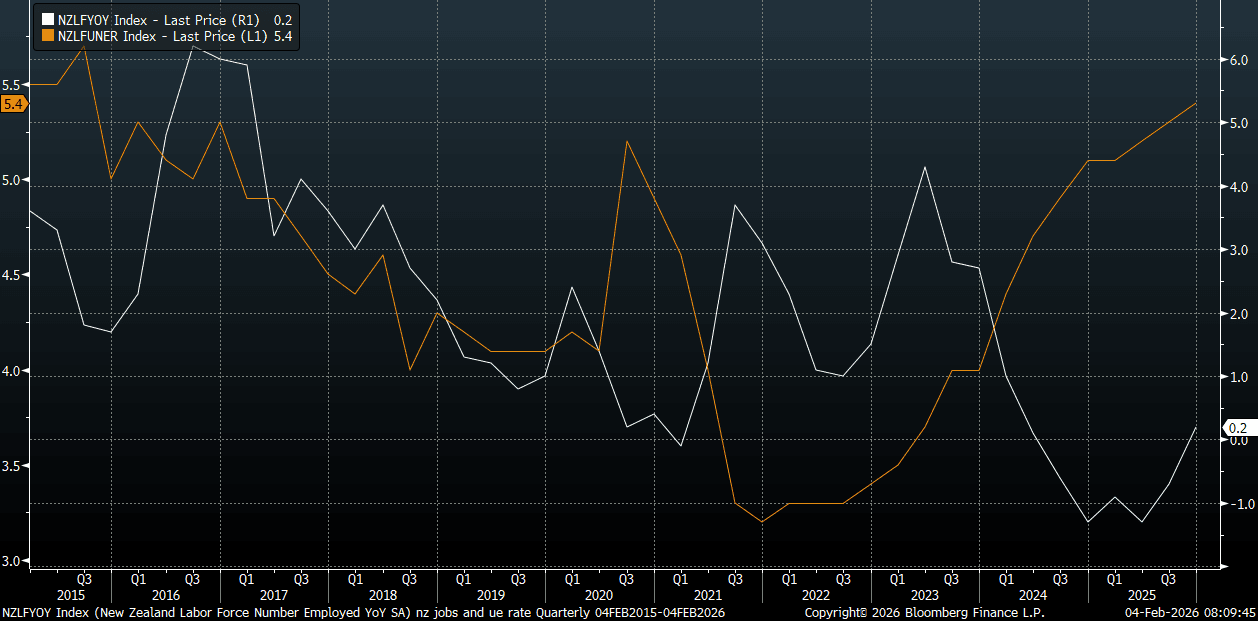Click the orange line's final data point in 2025
The width and height of the screenshot is (1258, 621).
click(x=1196, y=103)
